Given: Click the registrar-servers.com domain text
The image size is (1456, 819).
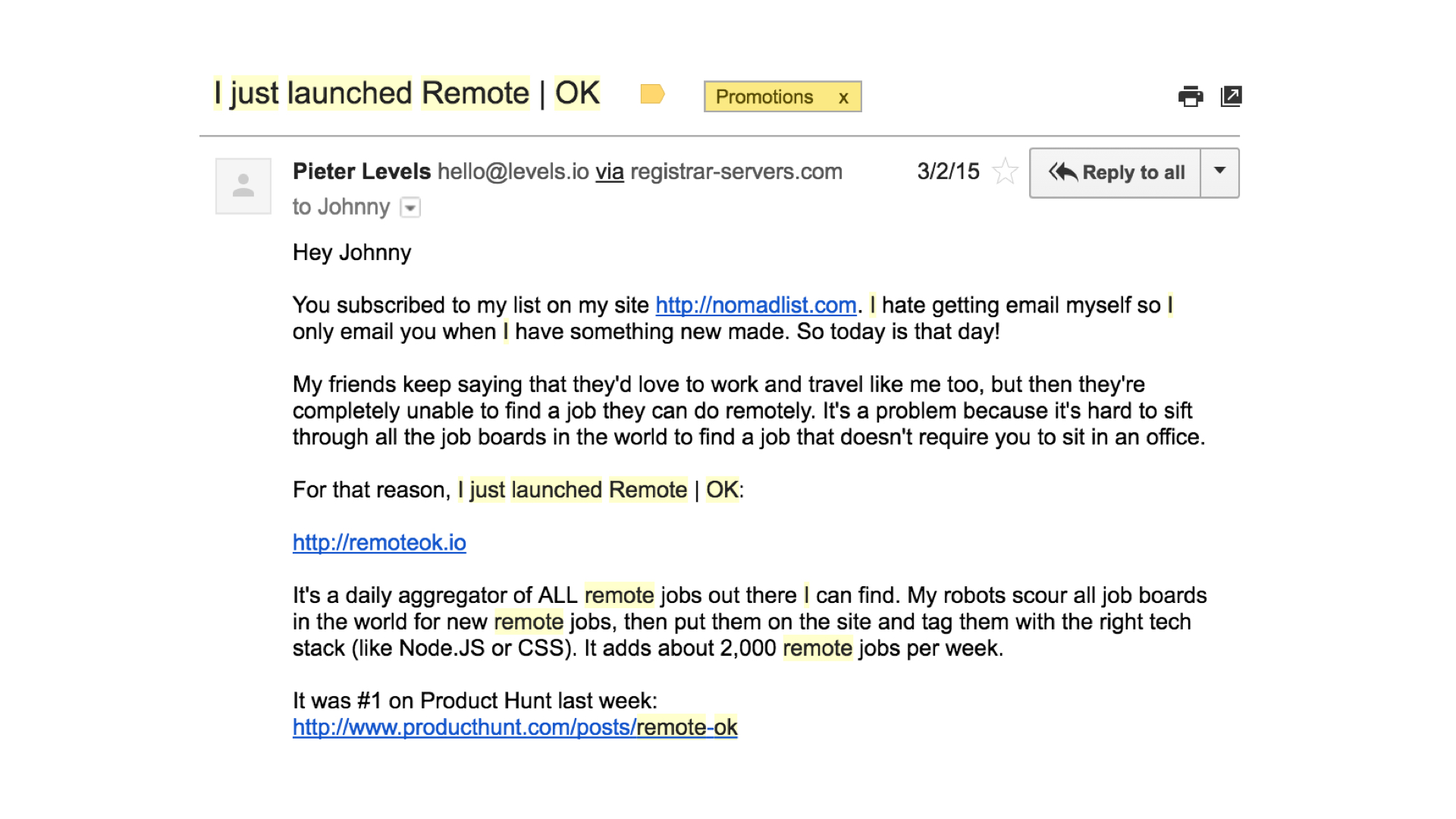Looking at the screenshot, I should click(x=736, y=171).
